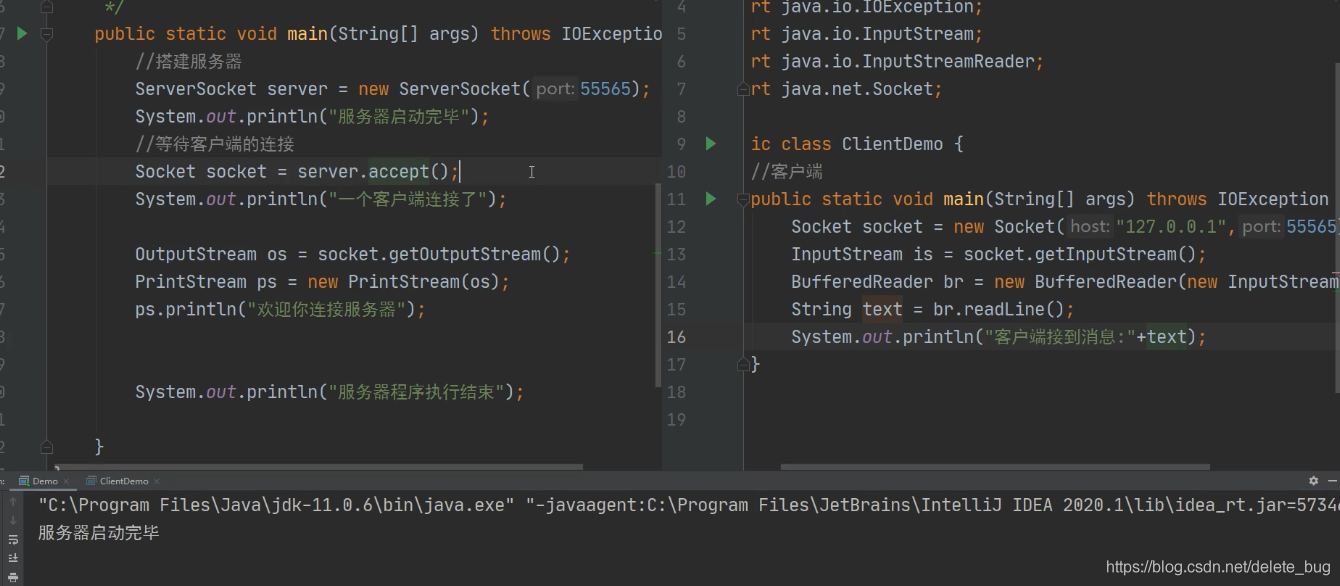1340x586 pixels.
Task: Click port number 55565 in ServerSocket line
Action: pos(606,89)
